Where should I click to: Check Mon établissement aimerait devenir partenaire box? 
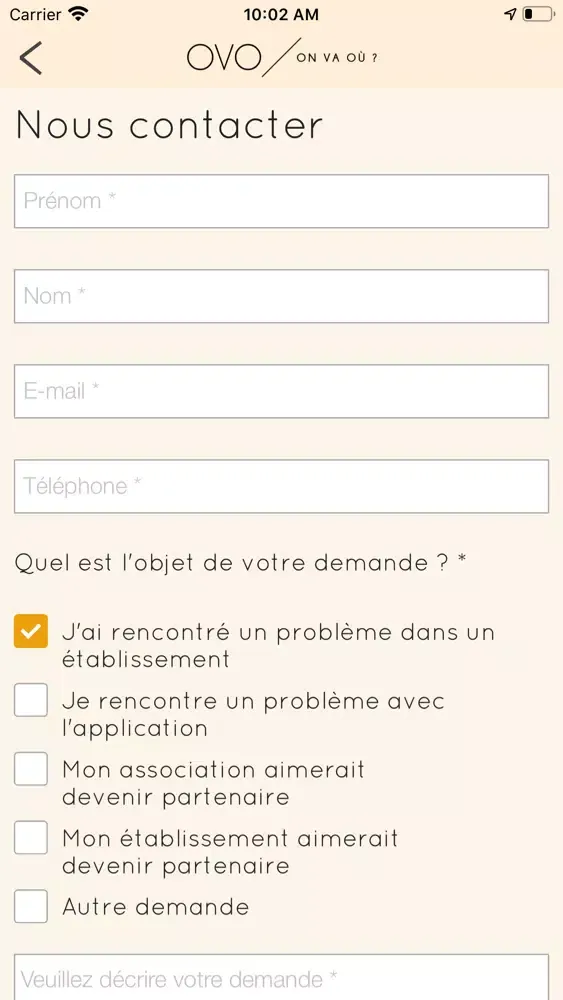pyautogui.click(x=31, y=838)
